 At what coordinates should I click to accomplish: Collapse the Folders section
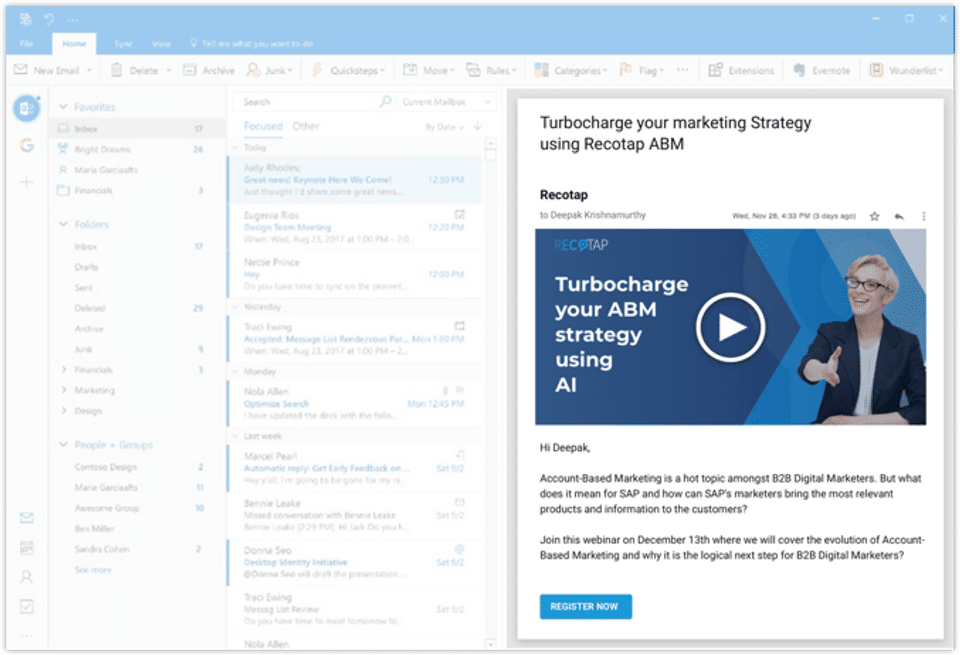click(62, 224)
